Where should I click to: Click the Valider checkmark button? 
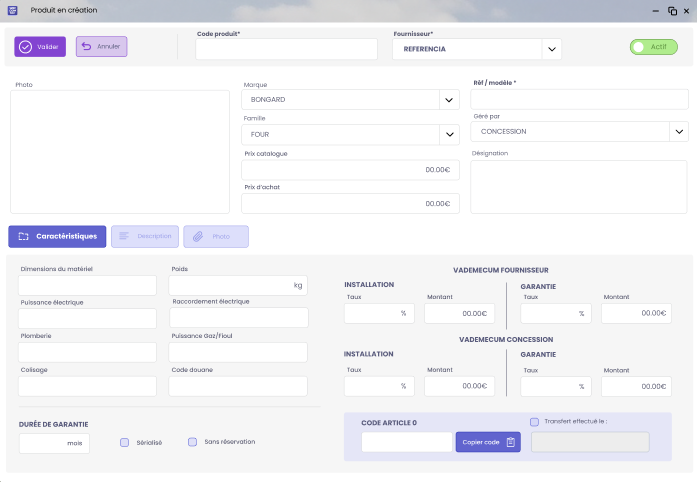(40, 47)
